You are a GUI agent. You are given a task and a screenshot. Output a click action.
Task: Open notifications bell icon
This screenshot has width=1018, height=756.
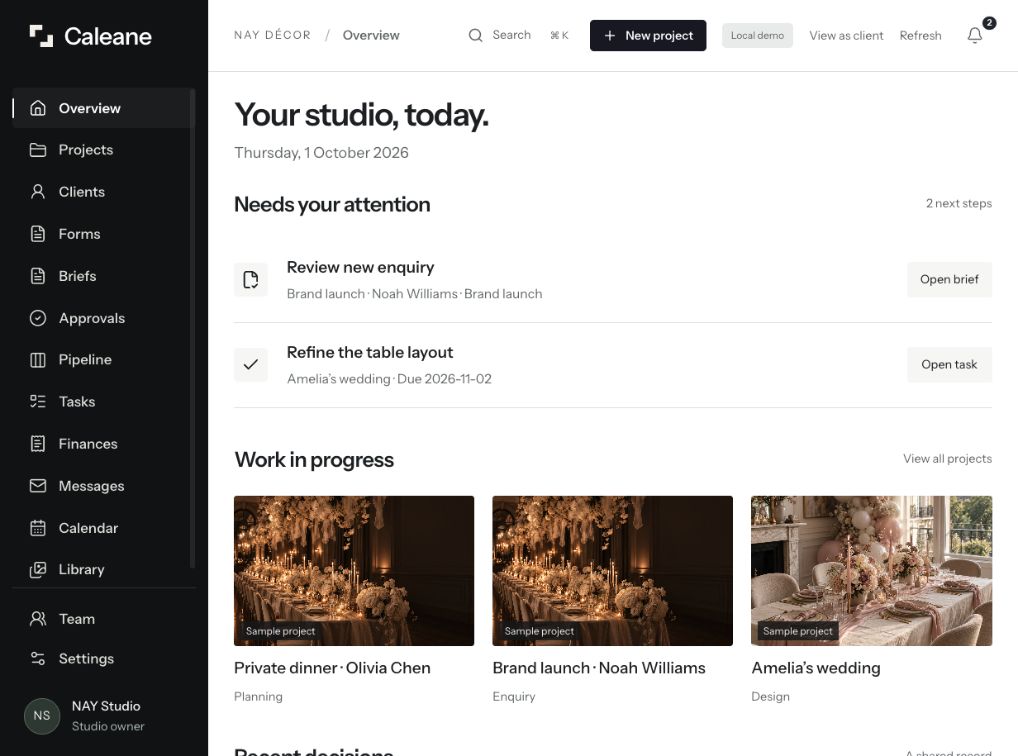[975, 35]
